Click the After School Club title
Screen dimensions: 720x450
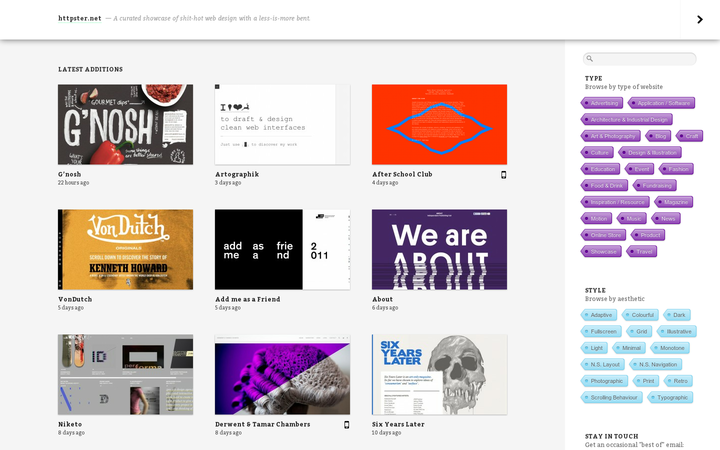tap(402, 174)
